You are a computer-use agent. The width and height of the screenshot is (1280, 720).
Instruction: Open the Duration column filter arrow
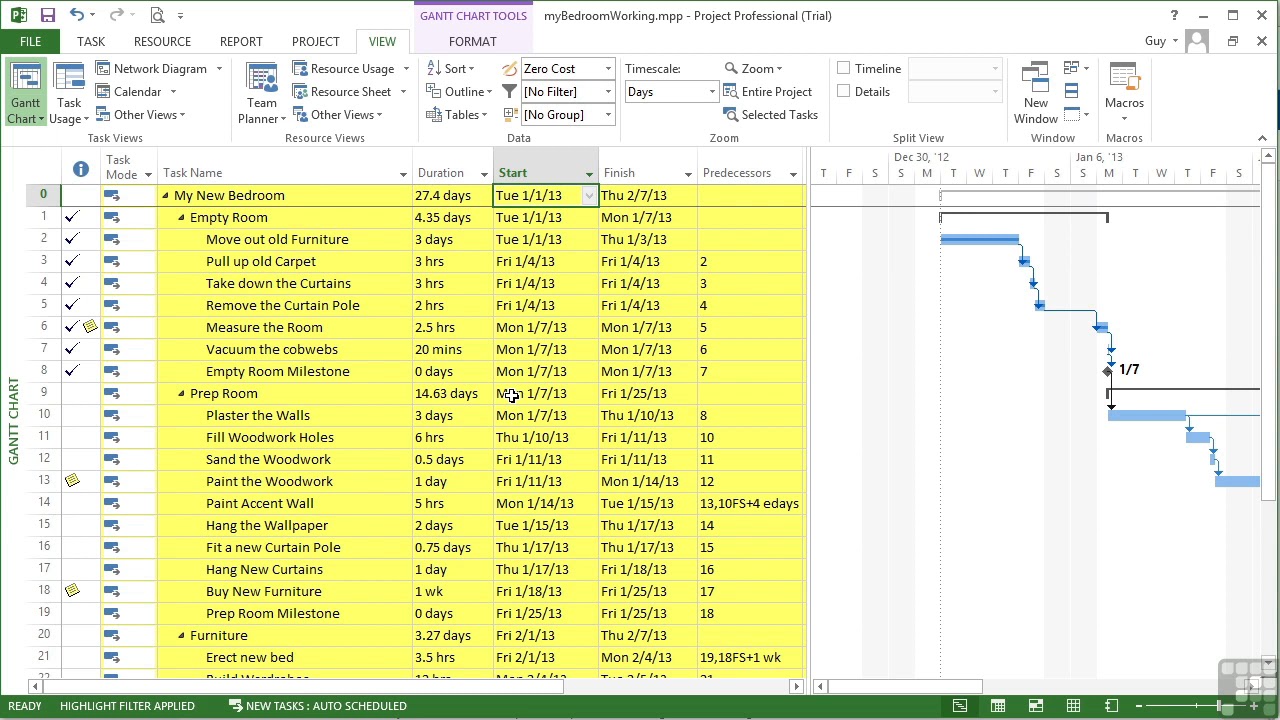(484, 175)
